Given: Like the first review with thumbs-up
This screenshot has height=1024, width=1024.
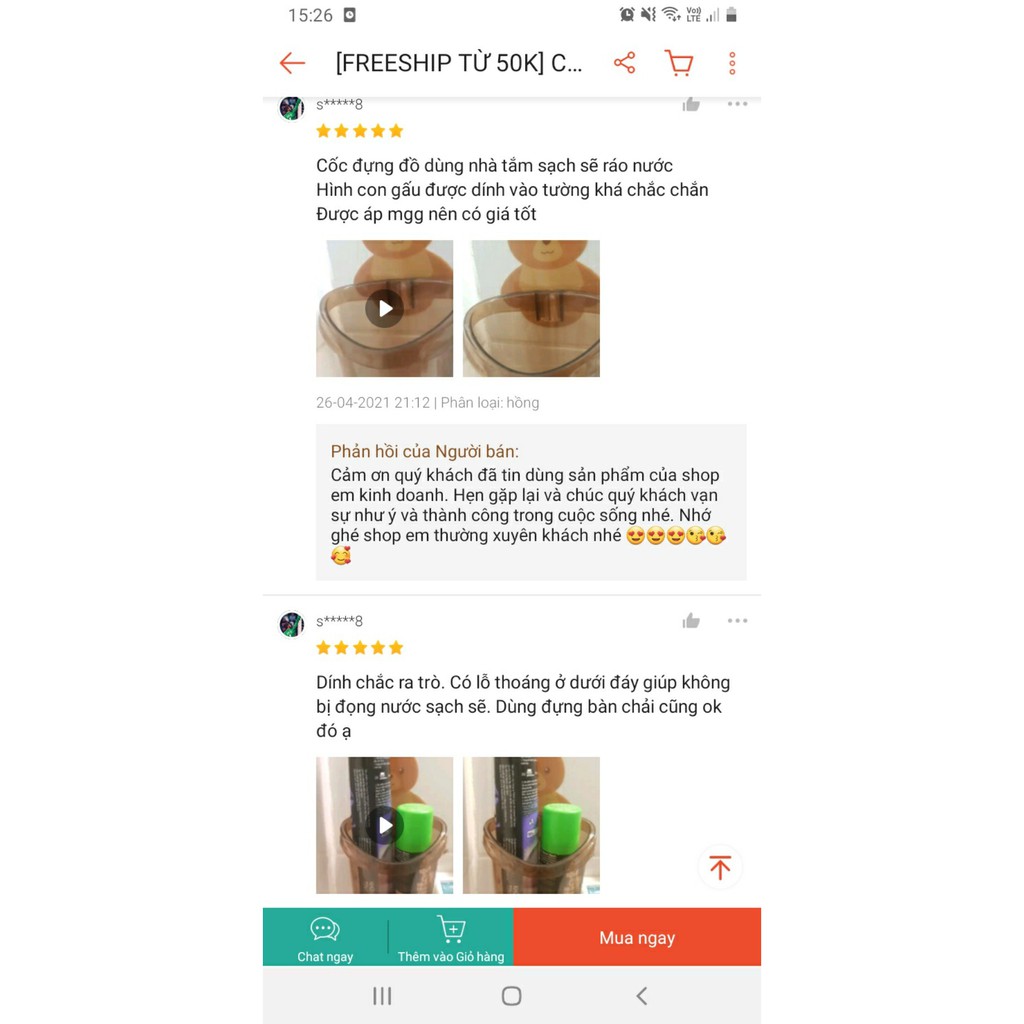Looking at the screenshot, I should (x=691, y=104).
